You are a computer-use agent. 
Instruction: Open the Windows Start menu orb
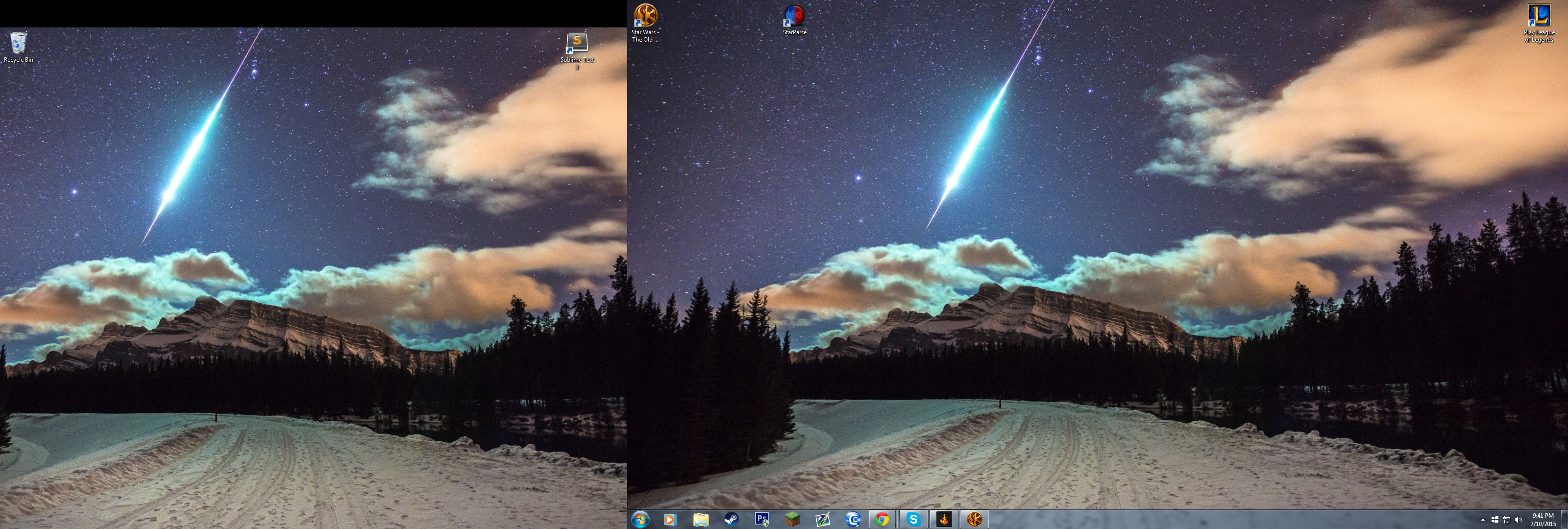coord(640,519)
